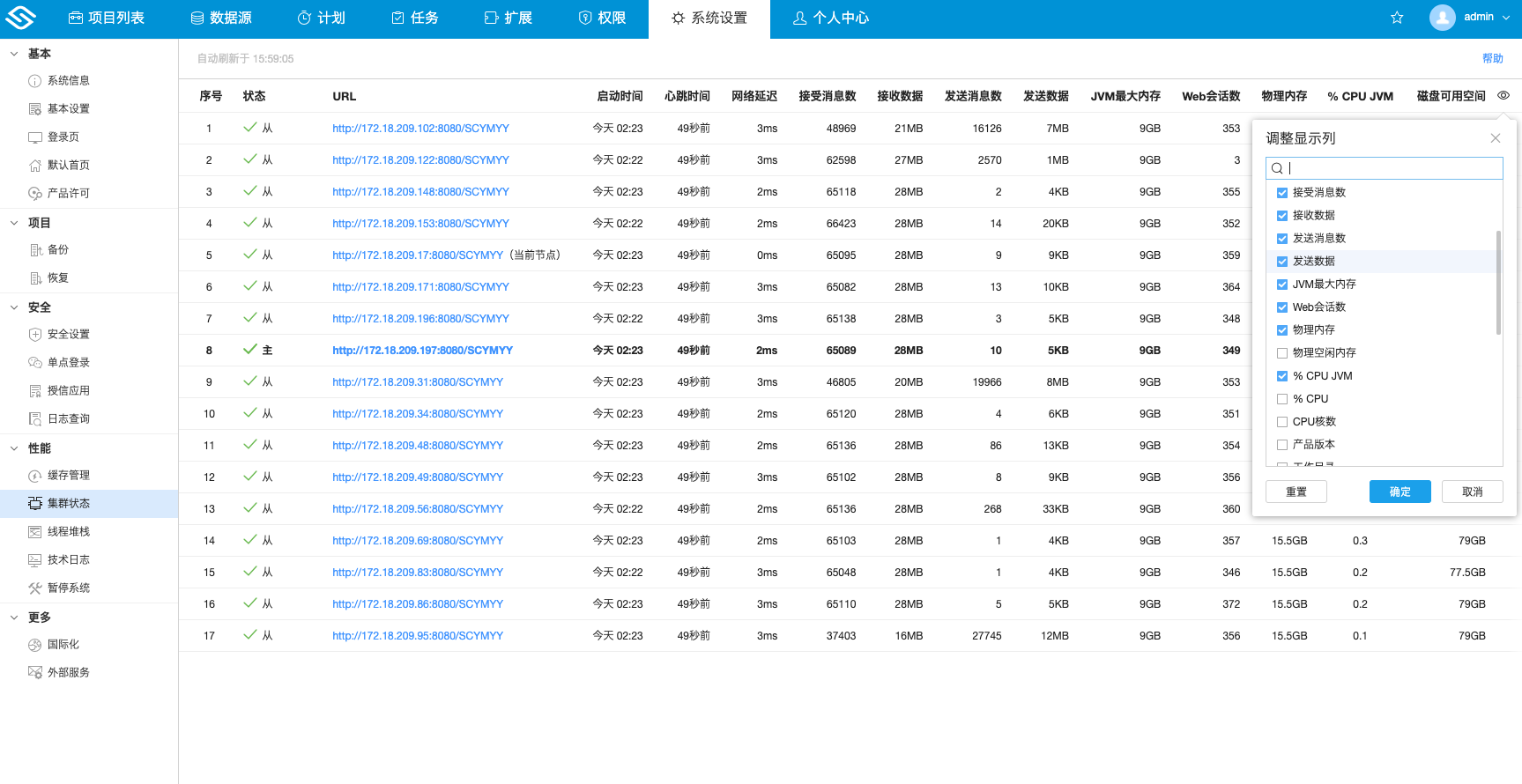1522x784 pixels.
Task: Collapse the 性能 sidebar section
Action: click(x=14, y=448)
